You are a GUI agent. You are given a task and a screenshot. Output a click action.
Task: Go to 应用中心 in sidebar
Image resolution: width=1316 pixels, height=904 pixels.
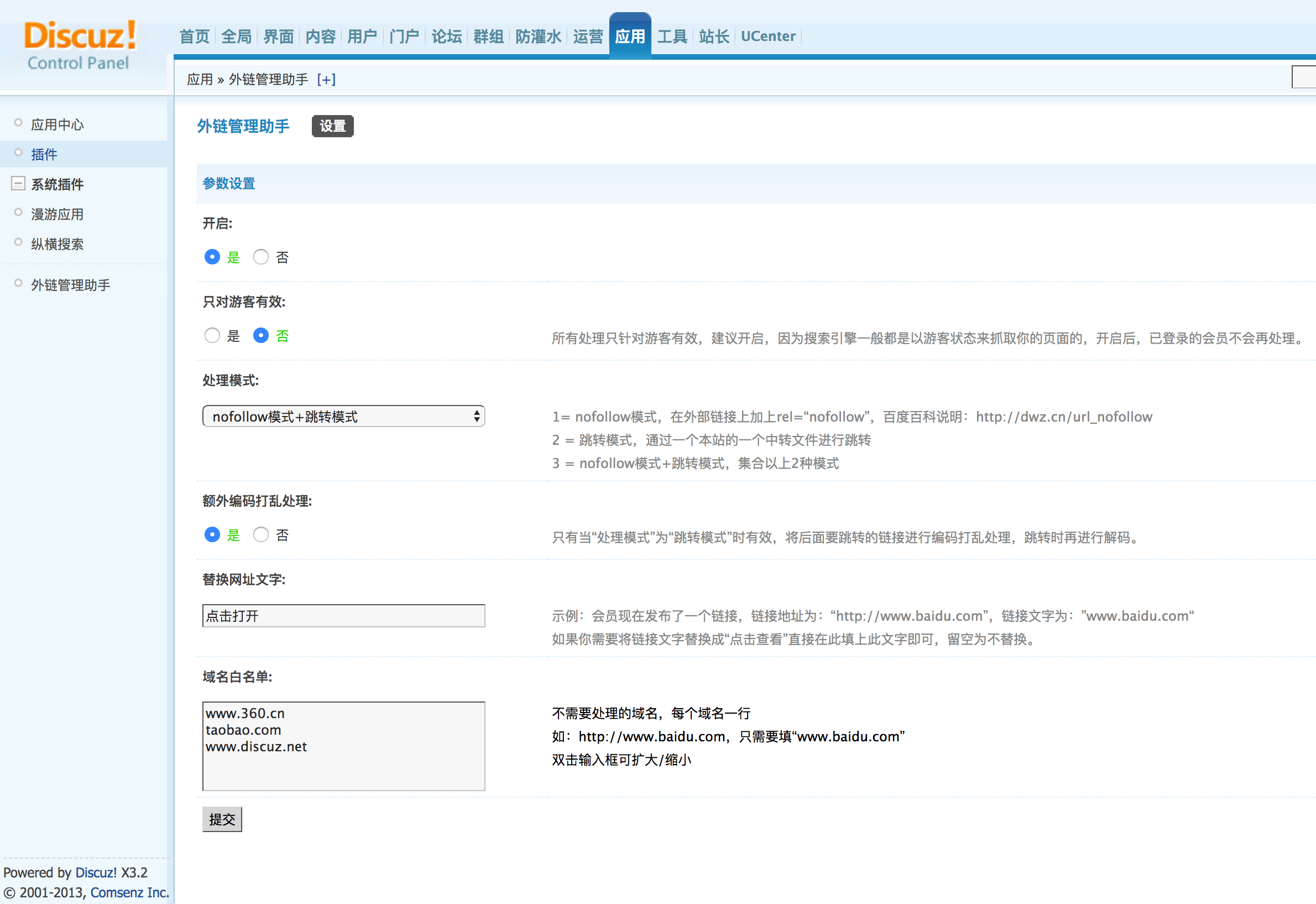[x=57, y=124]
